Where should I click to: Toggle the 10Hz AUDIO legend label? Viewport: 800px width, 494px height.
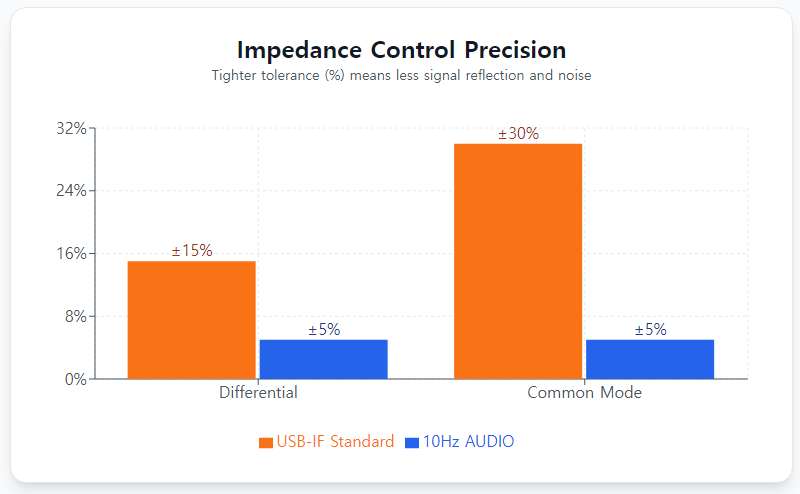coord(468,441)
